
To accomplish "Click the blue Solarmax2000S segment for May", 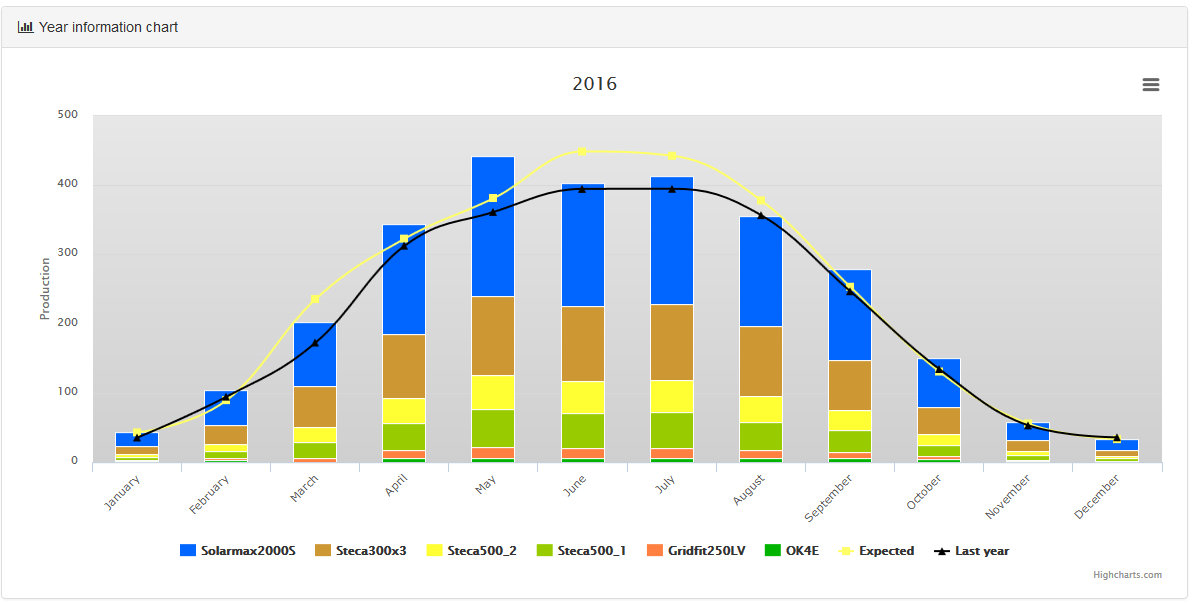I will pyautogui.click(x=492, y=225).
